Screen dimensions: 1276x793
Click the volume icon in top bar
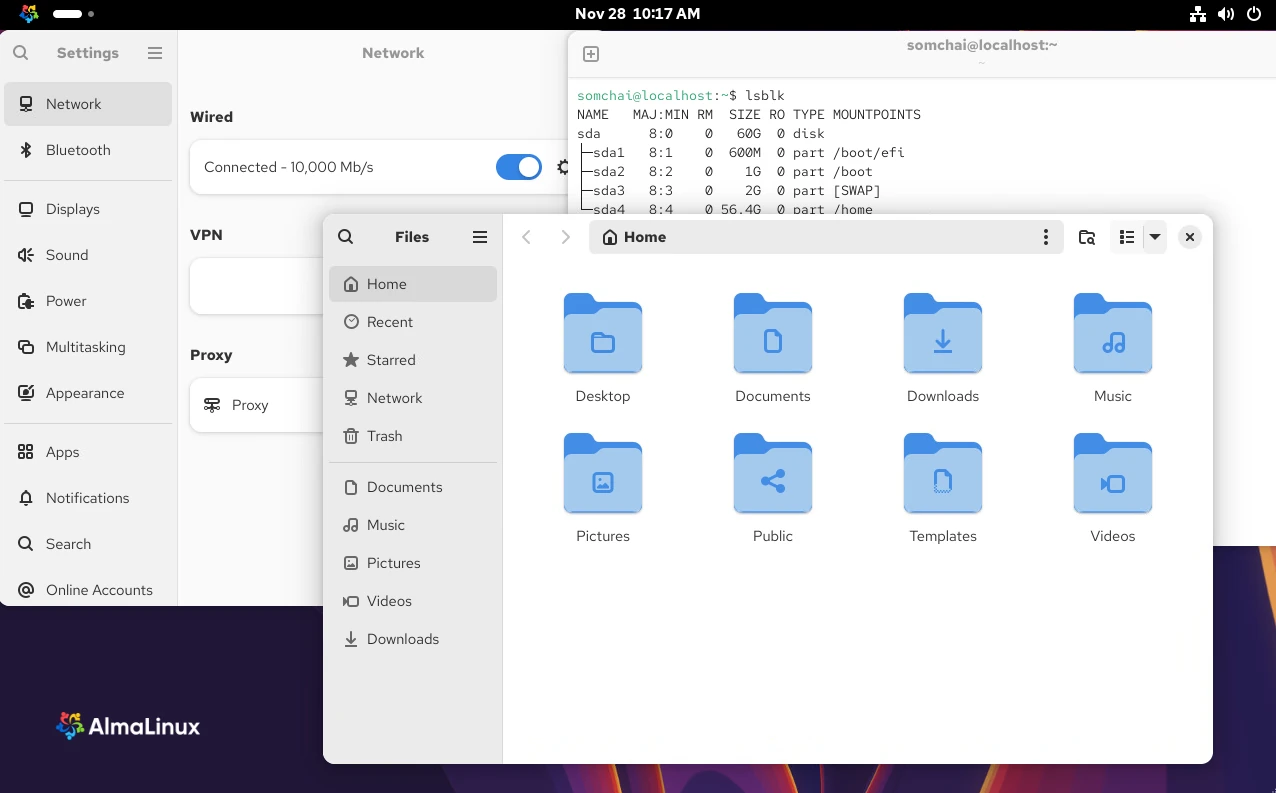click(x=1226, y=14)
